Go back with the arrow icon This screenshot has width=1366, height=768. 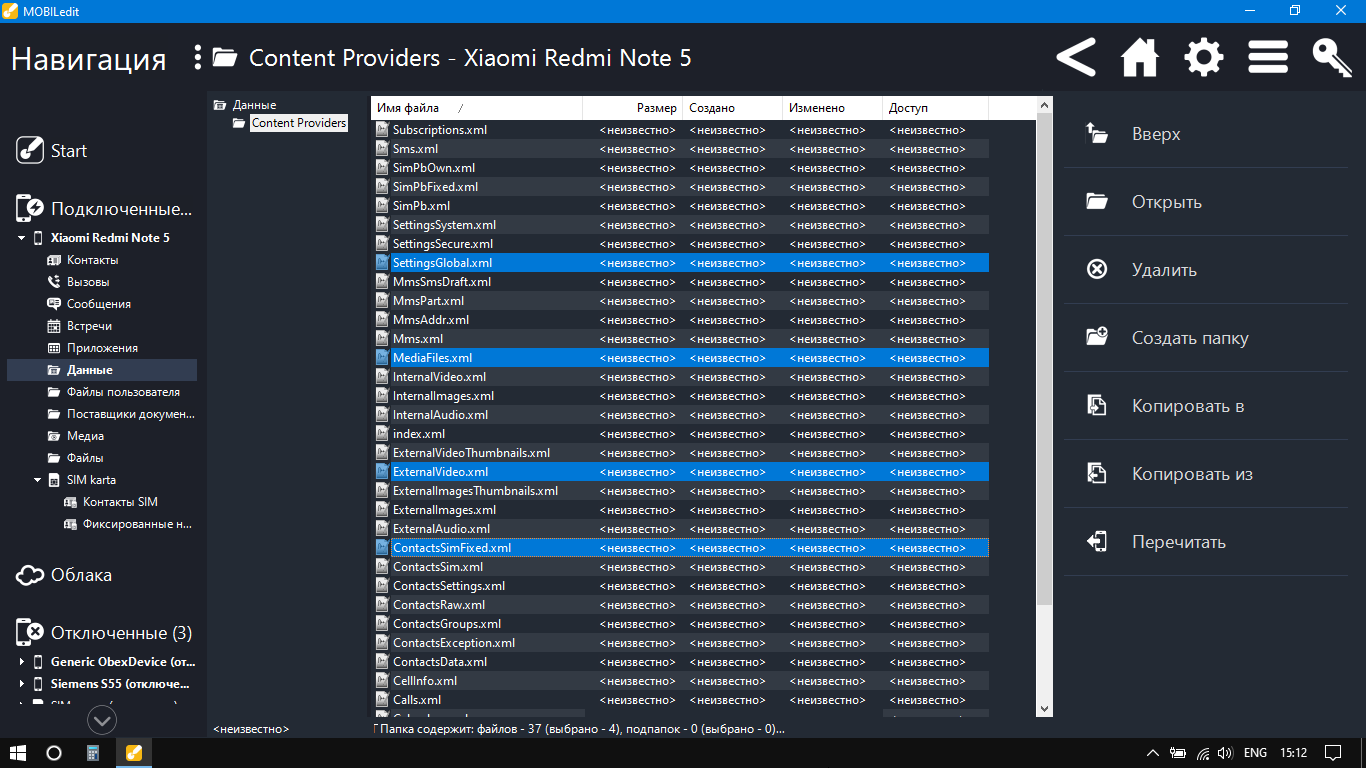tap(1075, 57)
